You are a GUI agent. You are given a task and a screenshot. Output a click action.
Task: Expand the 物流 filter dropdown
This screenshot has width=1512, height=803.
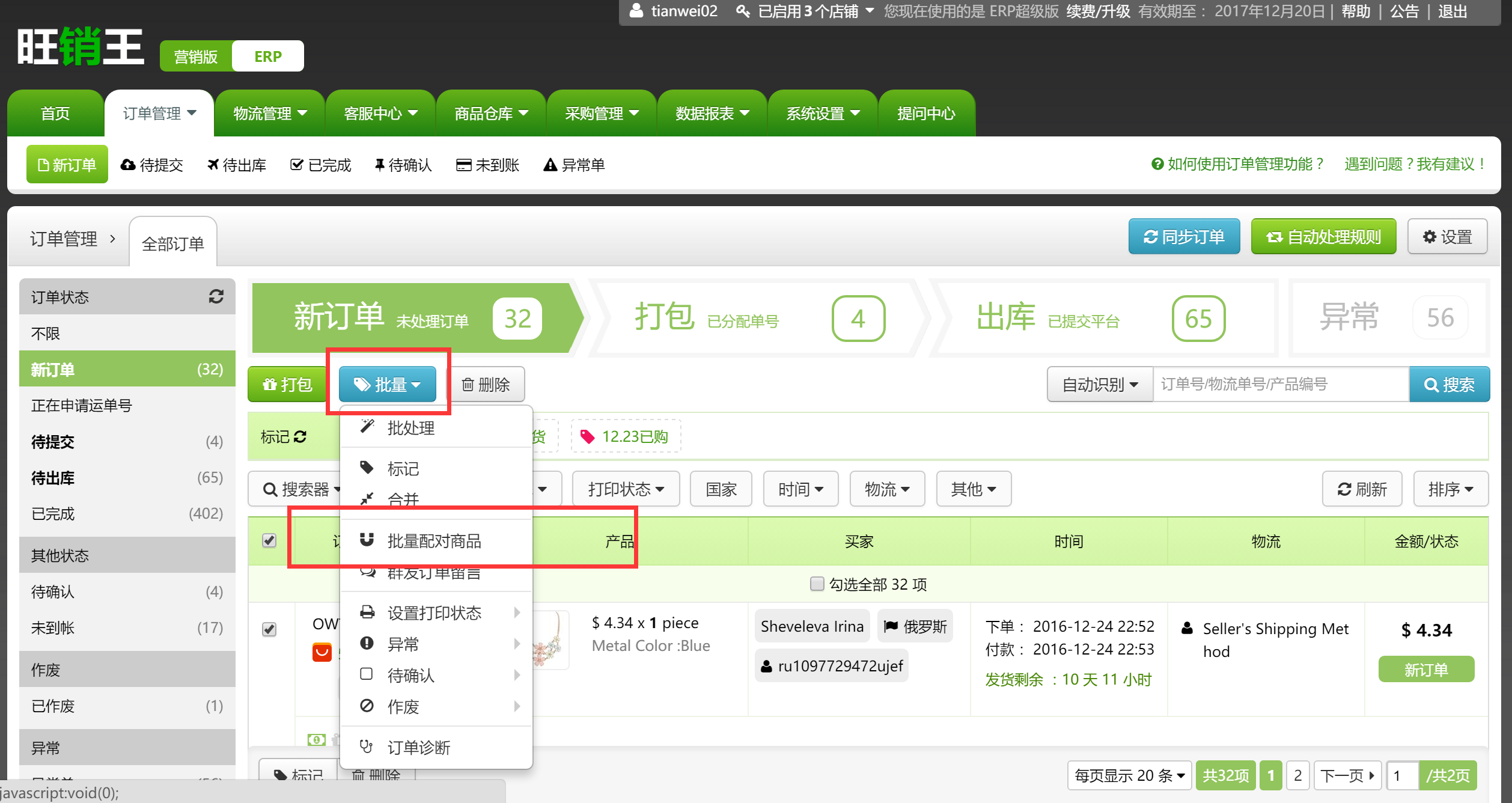(887, 489)
